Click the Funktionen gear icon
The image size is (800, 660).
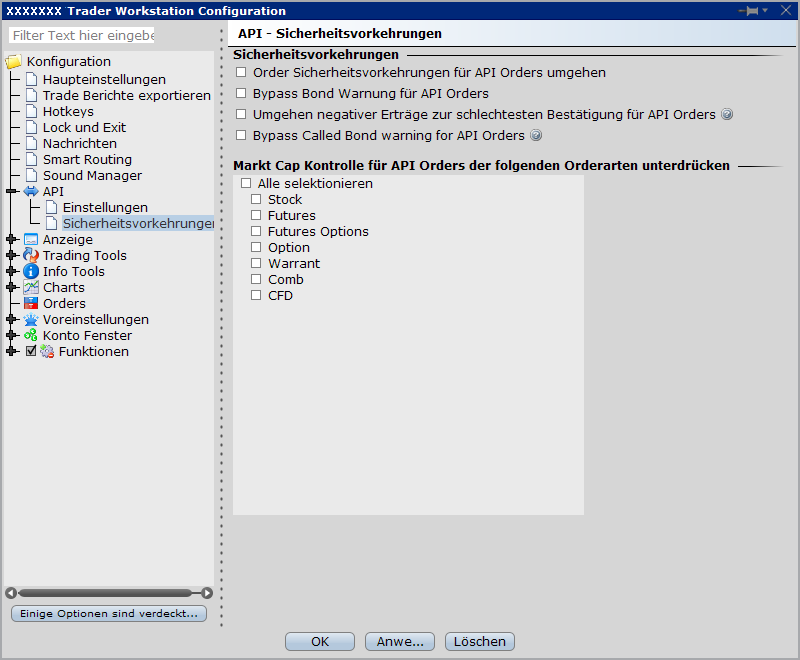click(x=47, y=352)
